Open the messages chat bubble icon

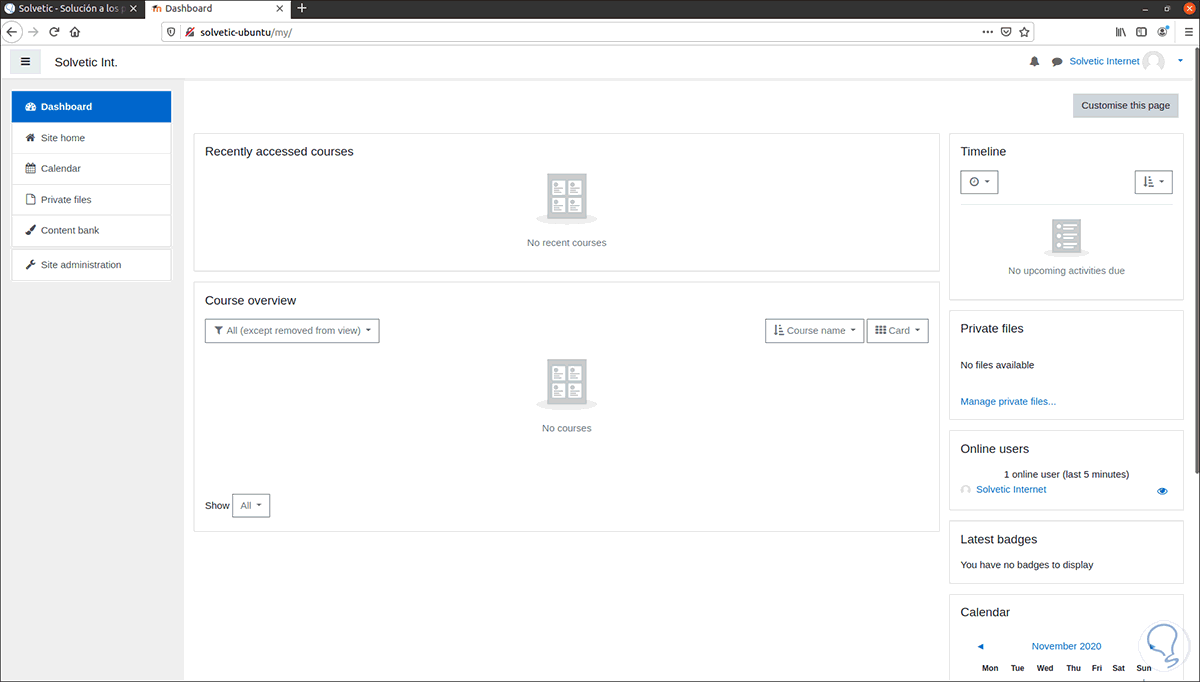[1057, 61]
